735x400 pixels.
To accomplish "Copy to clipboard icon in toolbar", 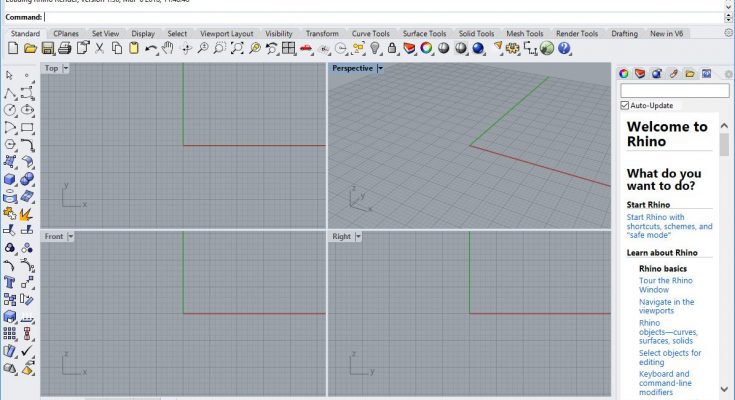I will tap(117, 48).
